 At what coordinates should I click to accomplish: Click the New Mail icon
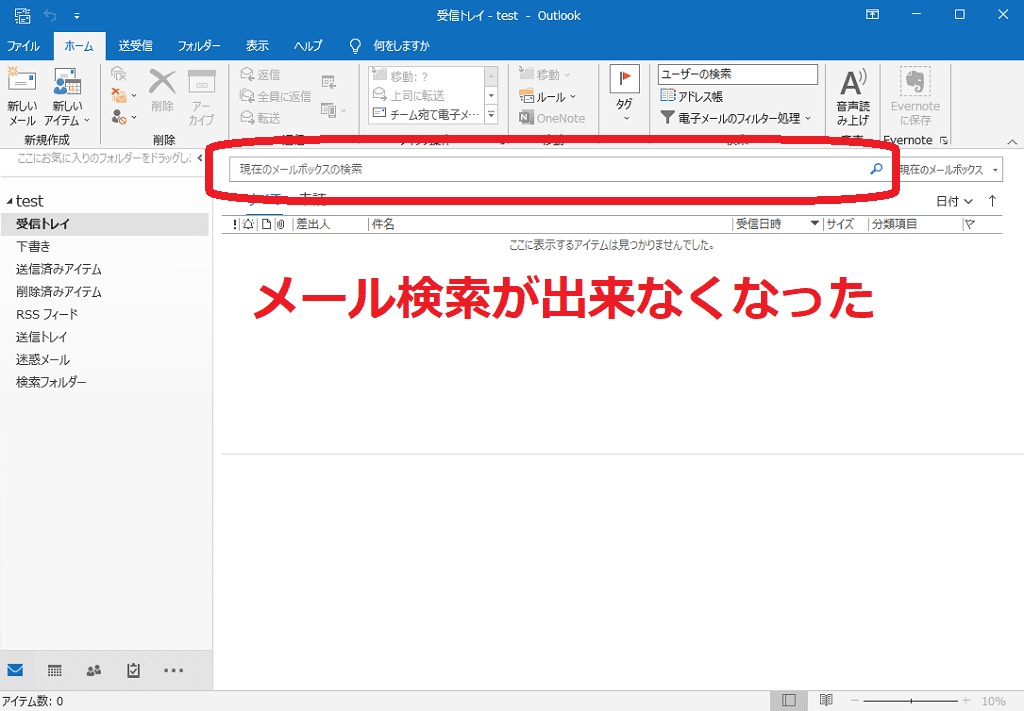[x=22, y=85]
